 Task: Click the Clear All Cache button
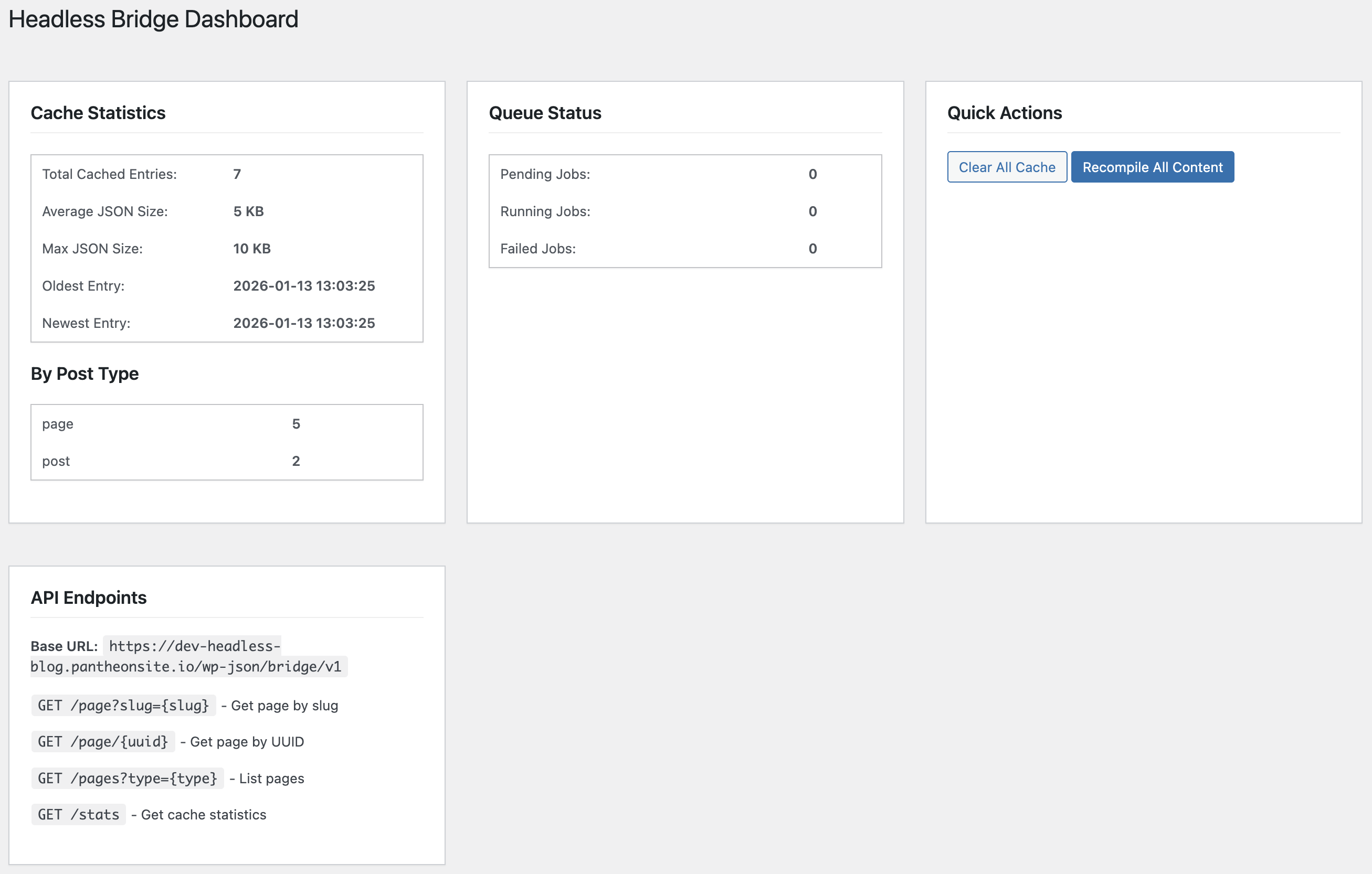pos(1006,167)
